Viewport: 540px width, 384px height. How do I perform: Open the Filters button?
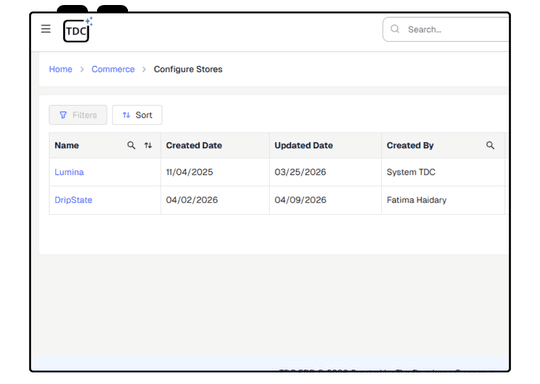[x=78, y=115]
